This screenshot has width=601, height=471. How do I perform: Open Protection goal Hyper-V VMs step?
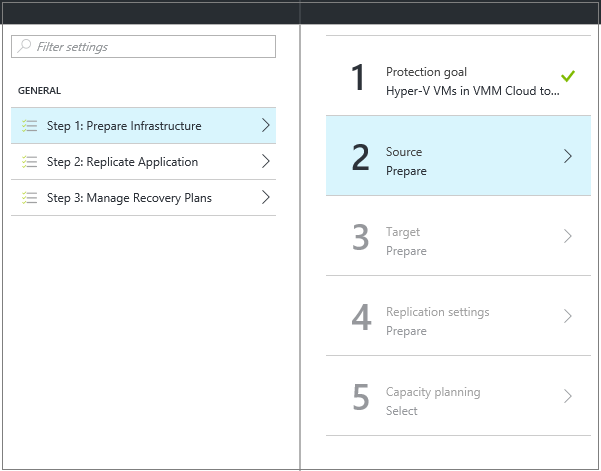pos(472,81)
